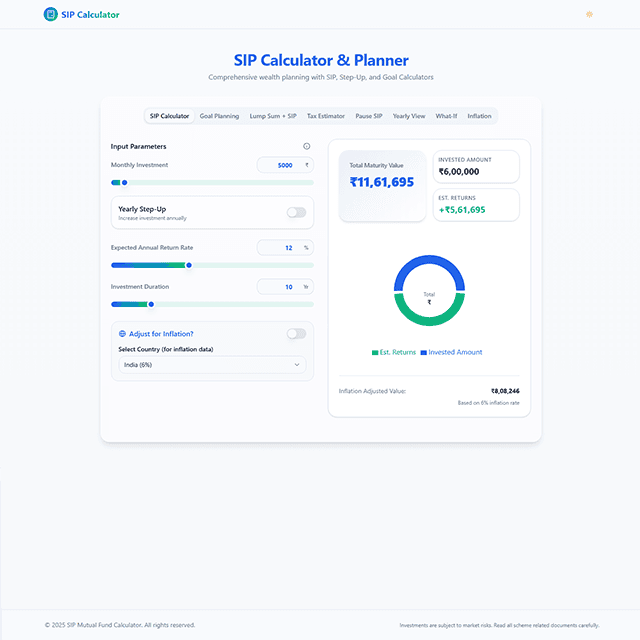Click the Expected Annual Return Rate slider
The image size is (640, 640).
coord(212,265)
